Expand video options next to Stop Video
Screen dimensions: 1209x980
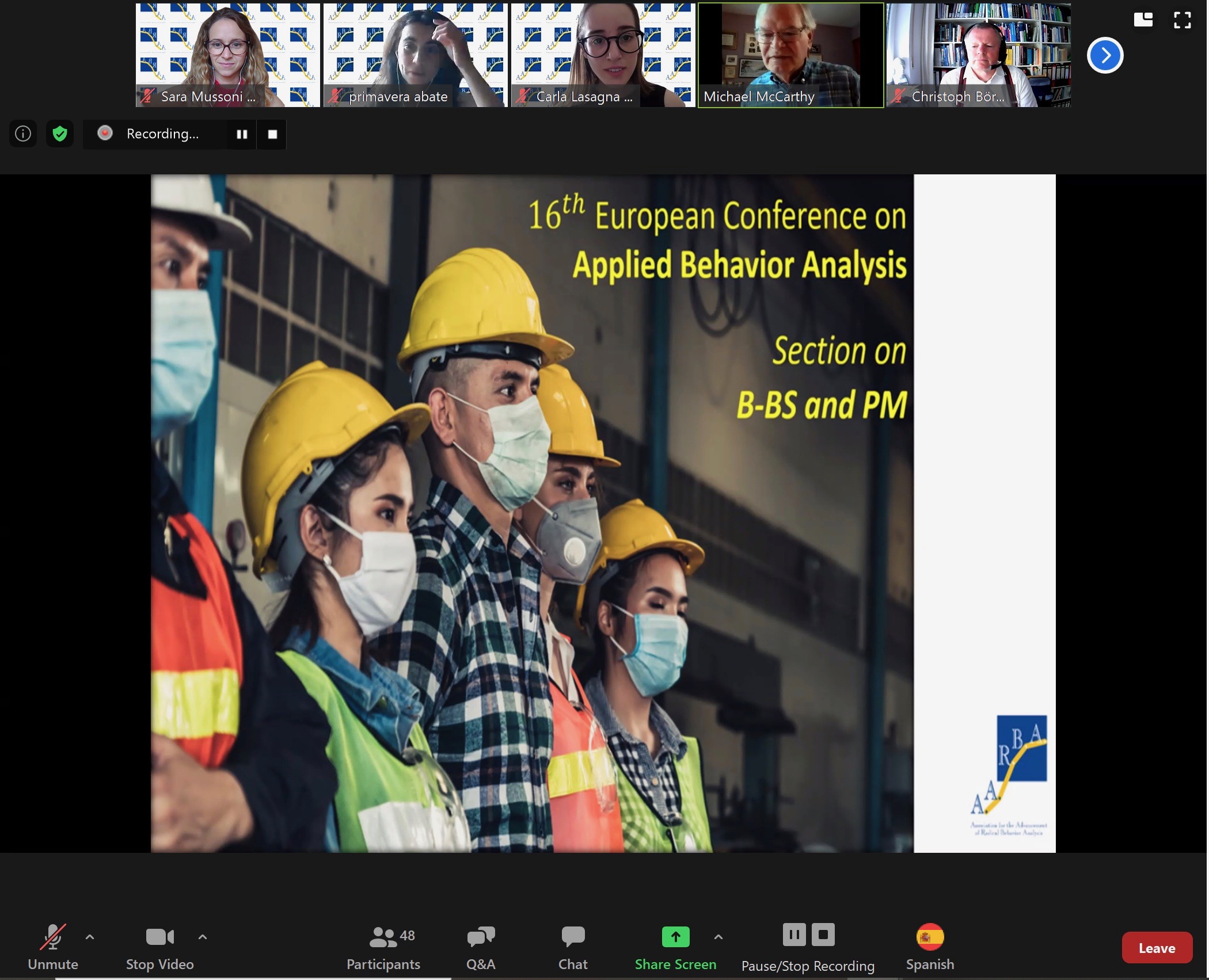pyautogui.click(x=203, y=937)
